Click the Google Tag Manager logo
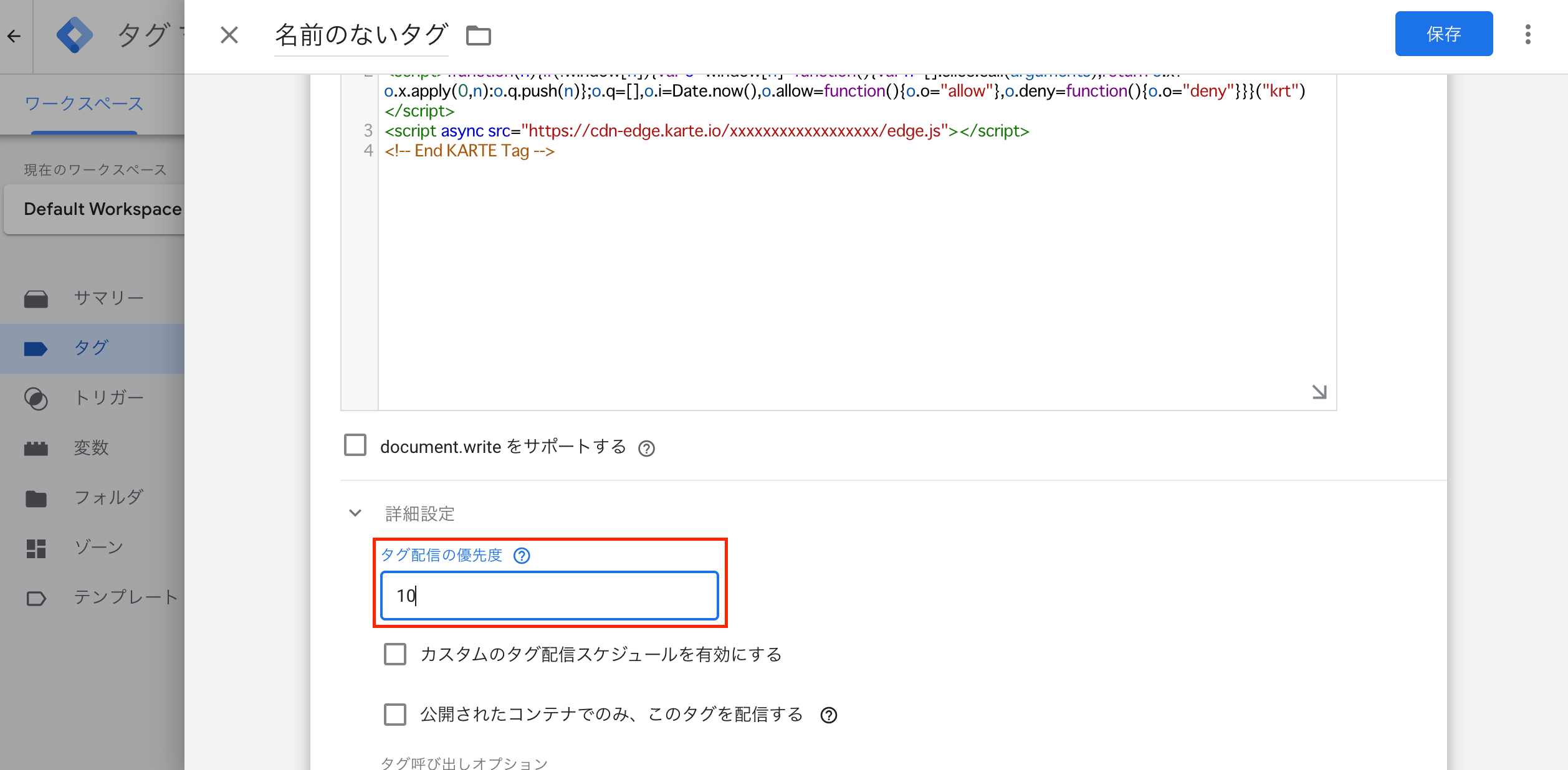The height and width of the screenshot is (770, 1568). click(x=74, y=35)
